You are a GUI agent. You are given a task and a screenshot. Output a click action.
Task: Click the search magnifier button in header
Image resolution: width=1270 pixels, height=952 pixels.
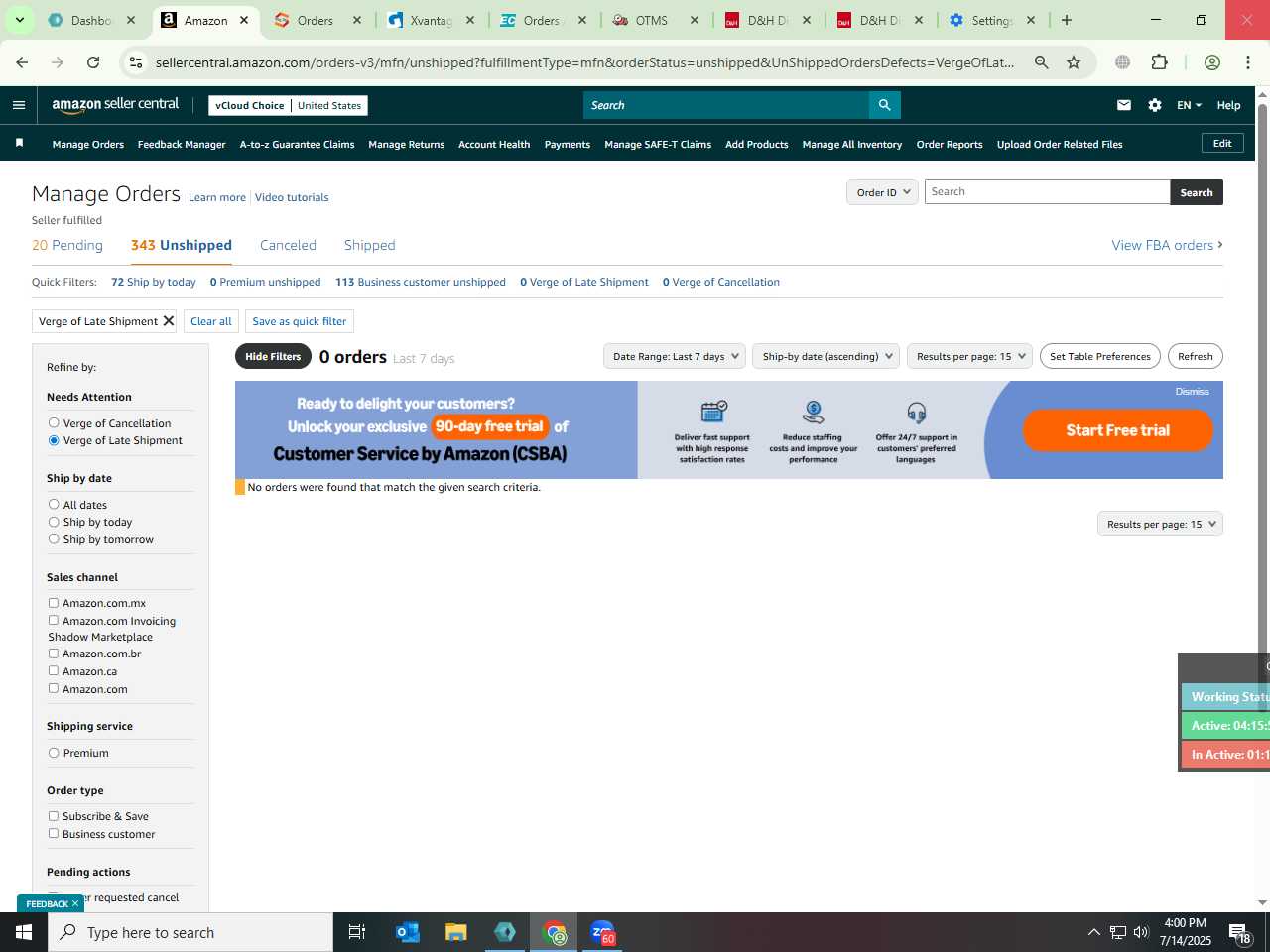(x=884, y=105)
